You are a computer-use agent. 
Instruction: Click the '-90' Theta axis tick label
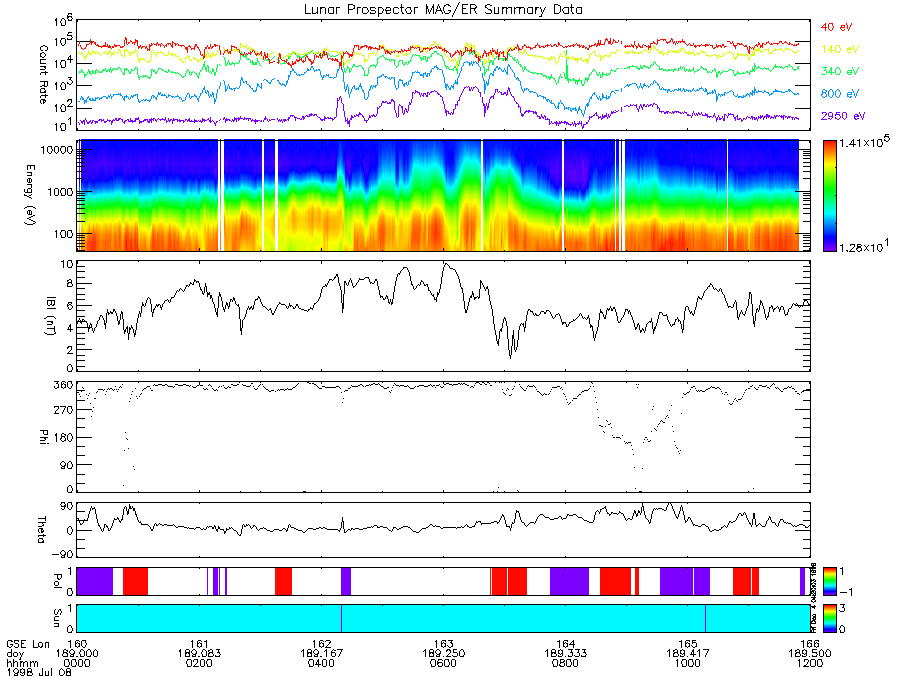62,554
